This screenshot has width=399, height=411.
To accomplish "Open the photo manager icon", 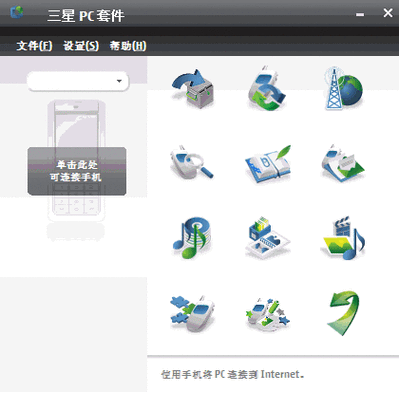I will pos(268,237).
